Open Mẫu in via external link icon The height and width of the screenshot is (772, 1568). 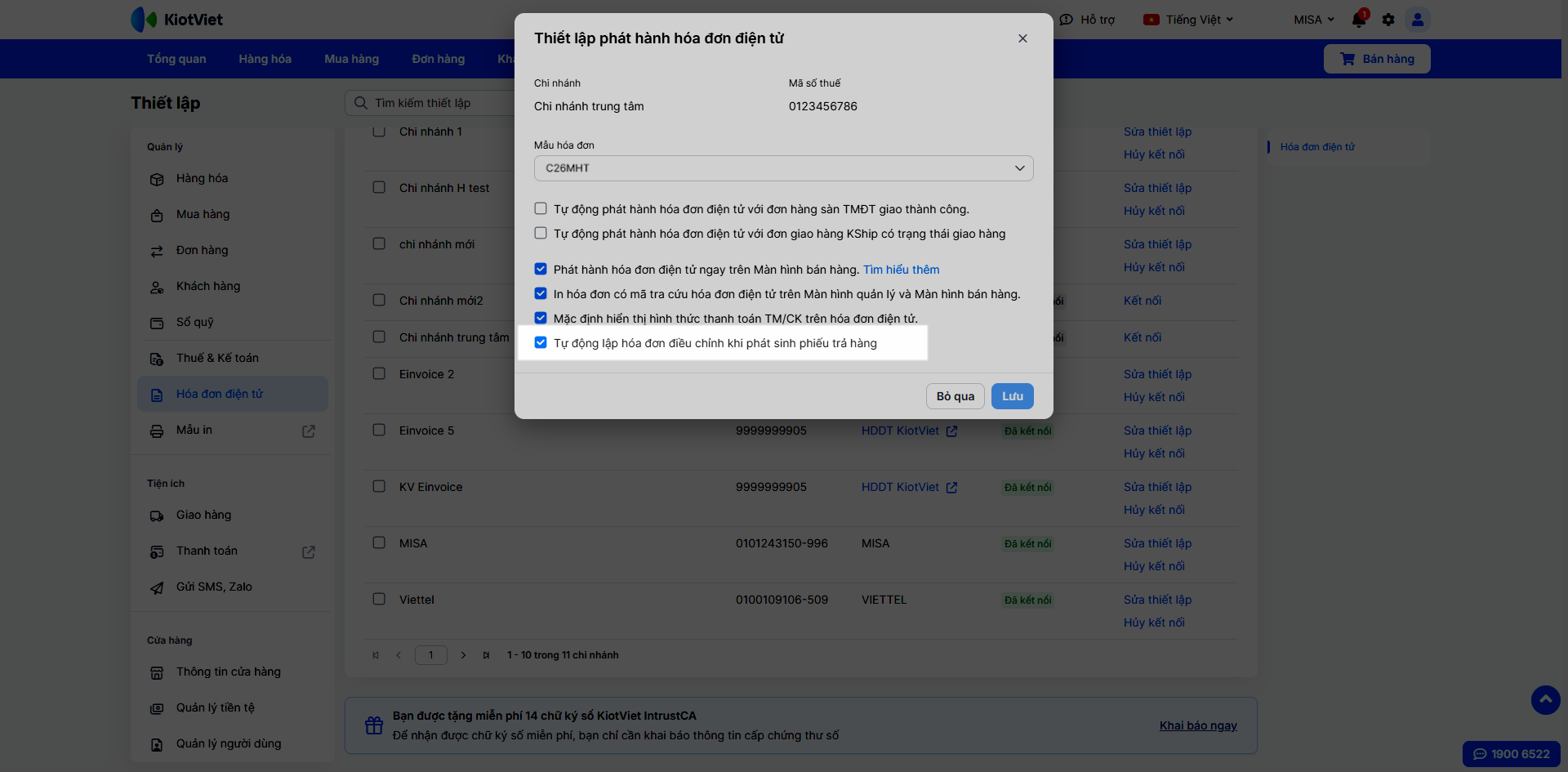pos(309,431)
